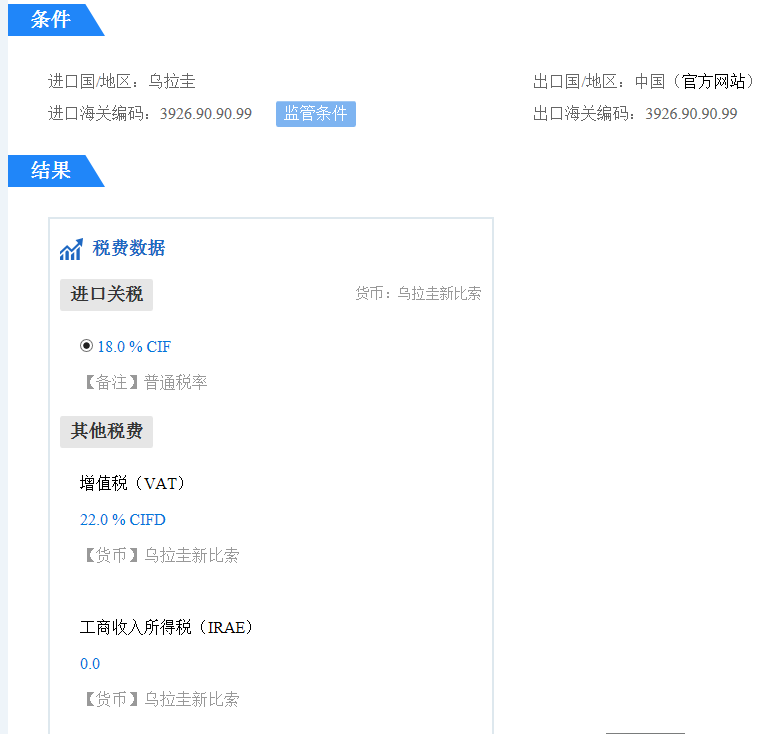The image size is (768, 734).
Task: Click the 0.0 IRAE value
Action: (90, 663)
